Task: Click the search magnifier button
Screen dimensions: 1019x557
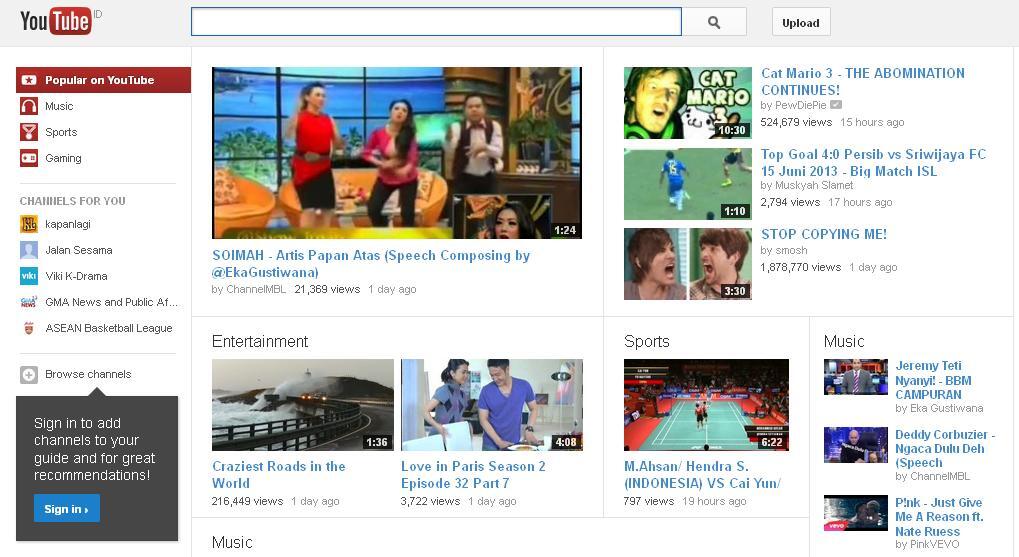Action: pos(714,23)
